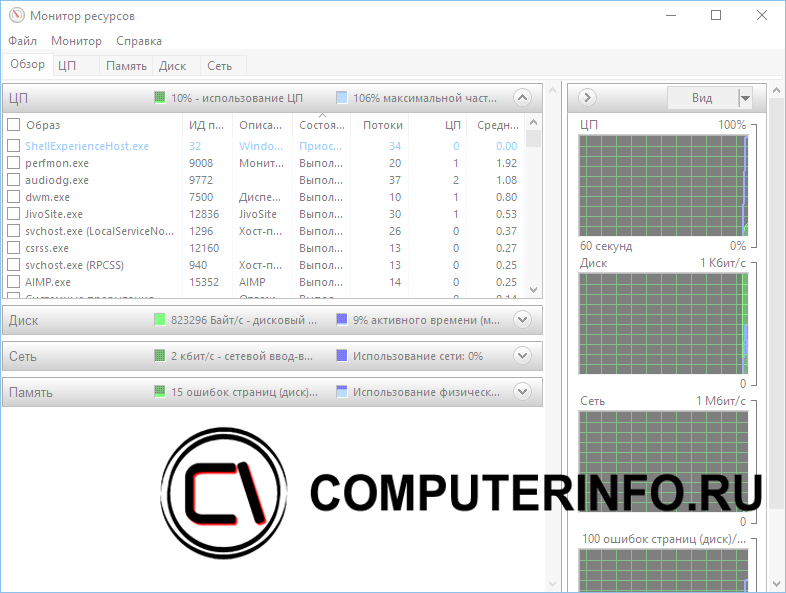
Task: Sort by the ИД п... column header
Action: tap(207, 125)
